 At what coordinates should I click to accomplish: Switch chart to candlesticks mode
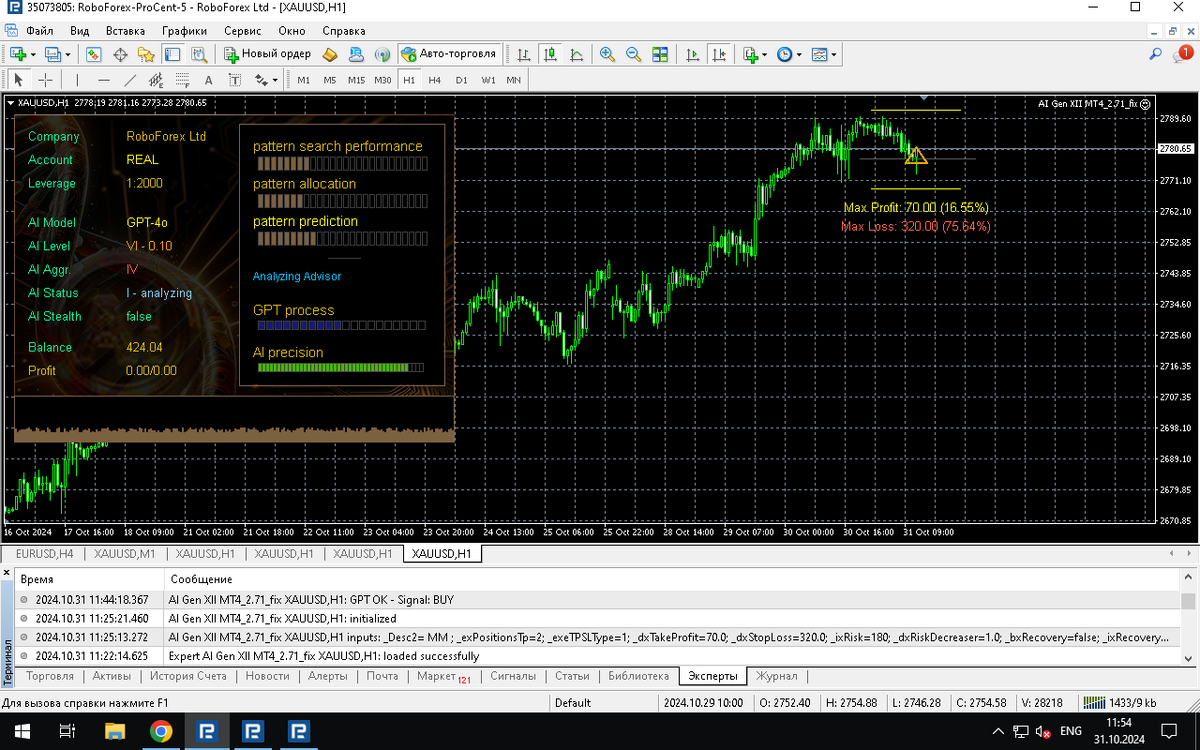[550, 54]
